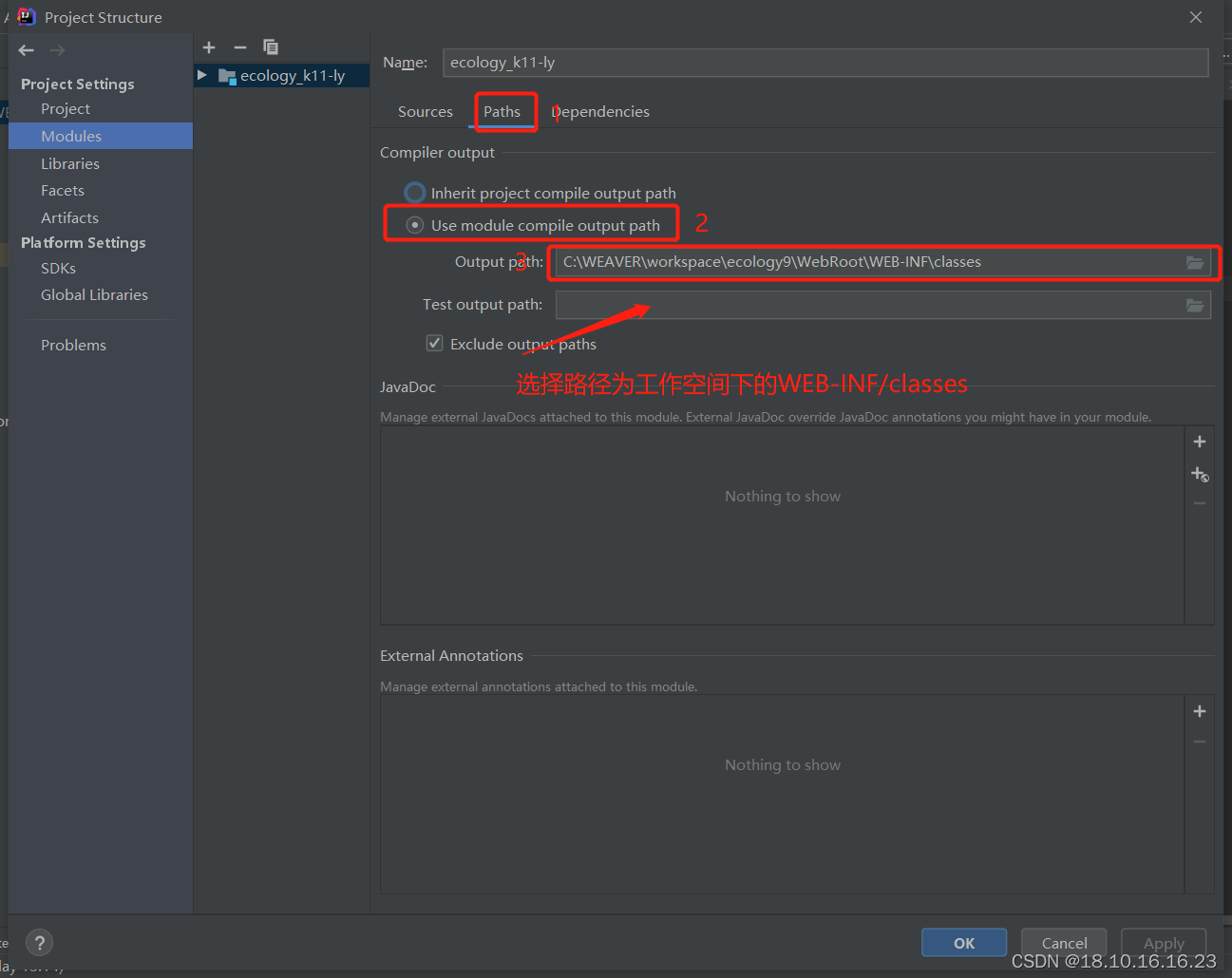
Task: Click the module Name input field
Action: point(825,63)
